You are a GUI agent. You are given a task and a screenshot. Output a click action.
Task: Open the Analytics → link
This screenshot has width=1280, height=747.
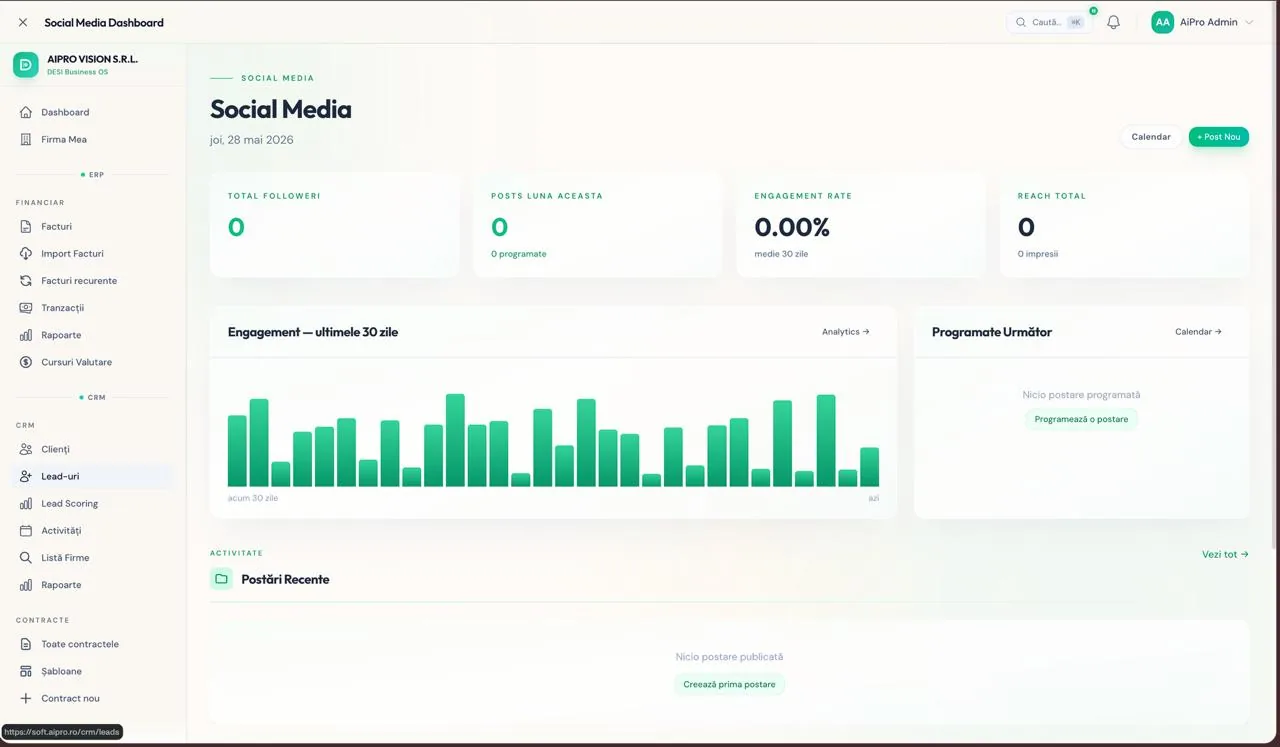tap(845, 332)
